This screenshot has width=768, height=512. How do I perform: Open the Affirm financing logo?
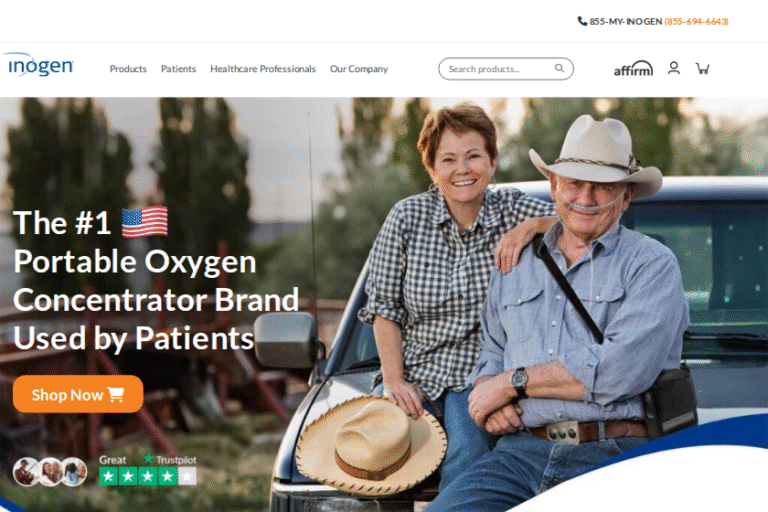tap(633, 68)
